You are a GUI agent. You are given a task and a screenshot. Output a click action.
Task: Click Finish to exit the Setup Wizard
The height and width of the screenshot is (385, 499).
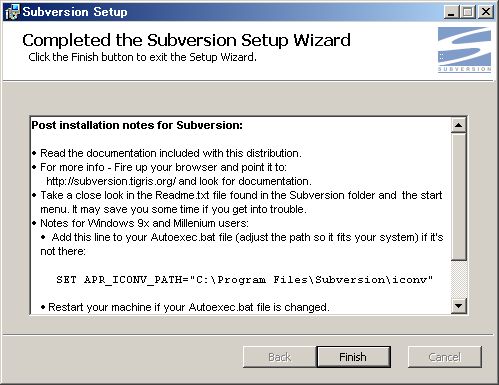[353, 357]
